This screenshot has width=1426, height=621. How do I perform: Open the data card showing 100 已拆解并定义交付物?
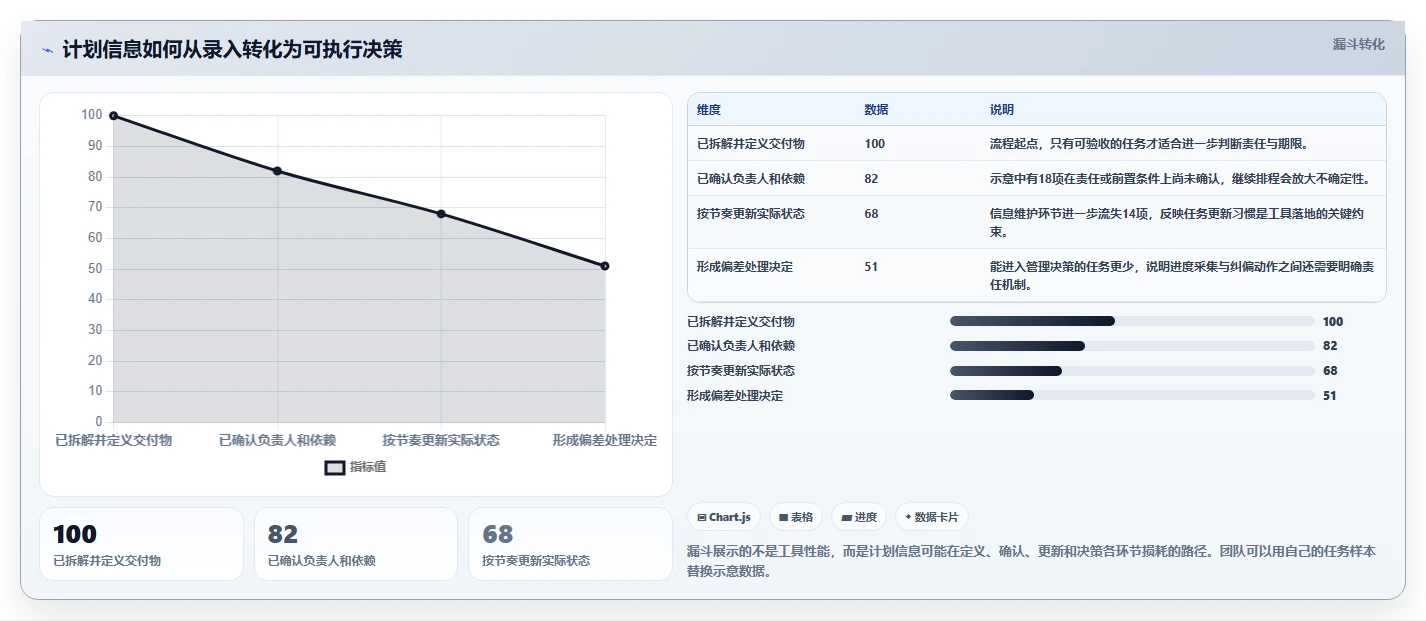[x=141, y=544]
